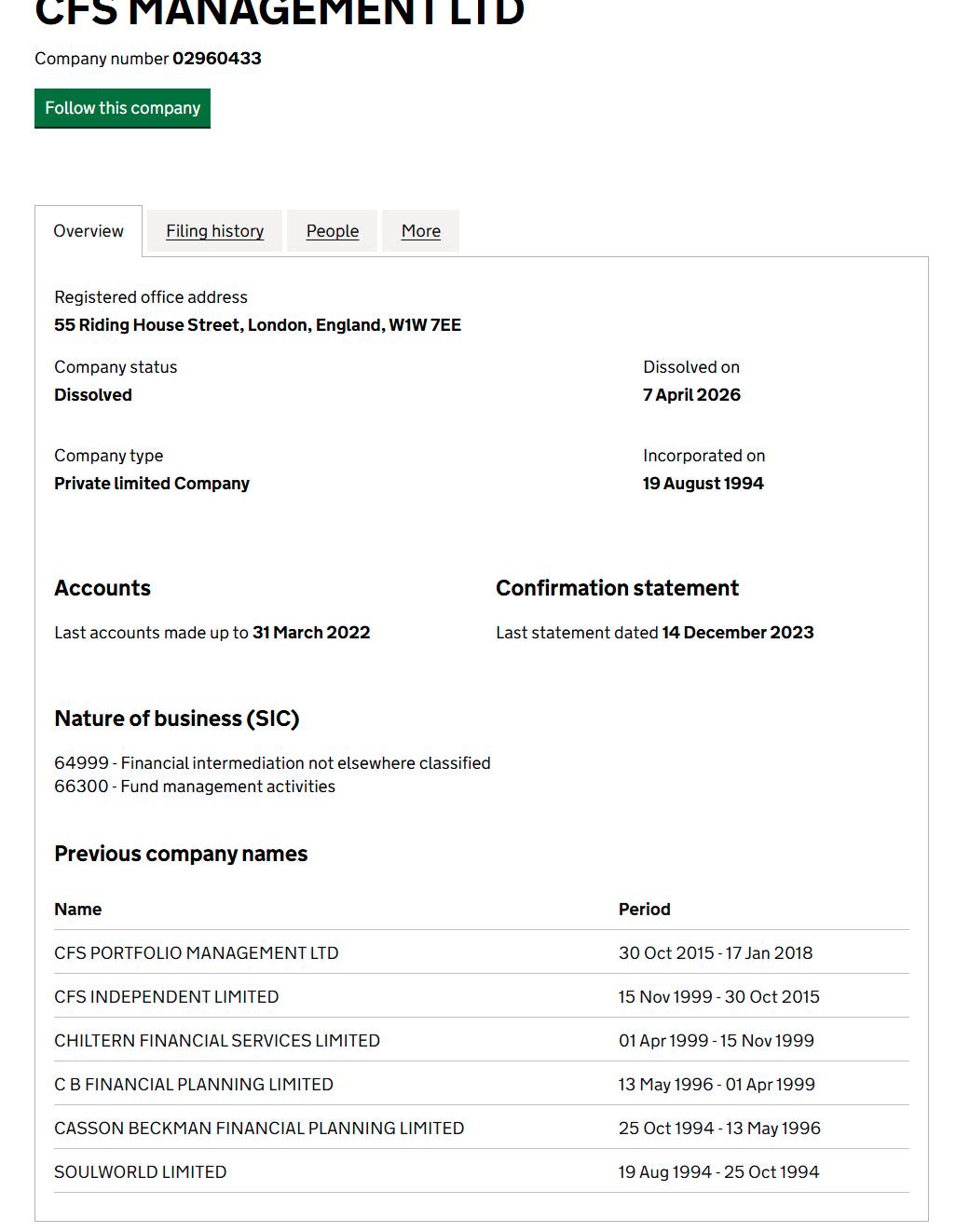Click period 19 Aug 1994 - 25 Oct 1994
This screenshot has height=1232, width=956.
tap(718, 1172)
